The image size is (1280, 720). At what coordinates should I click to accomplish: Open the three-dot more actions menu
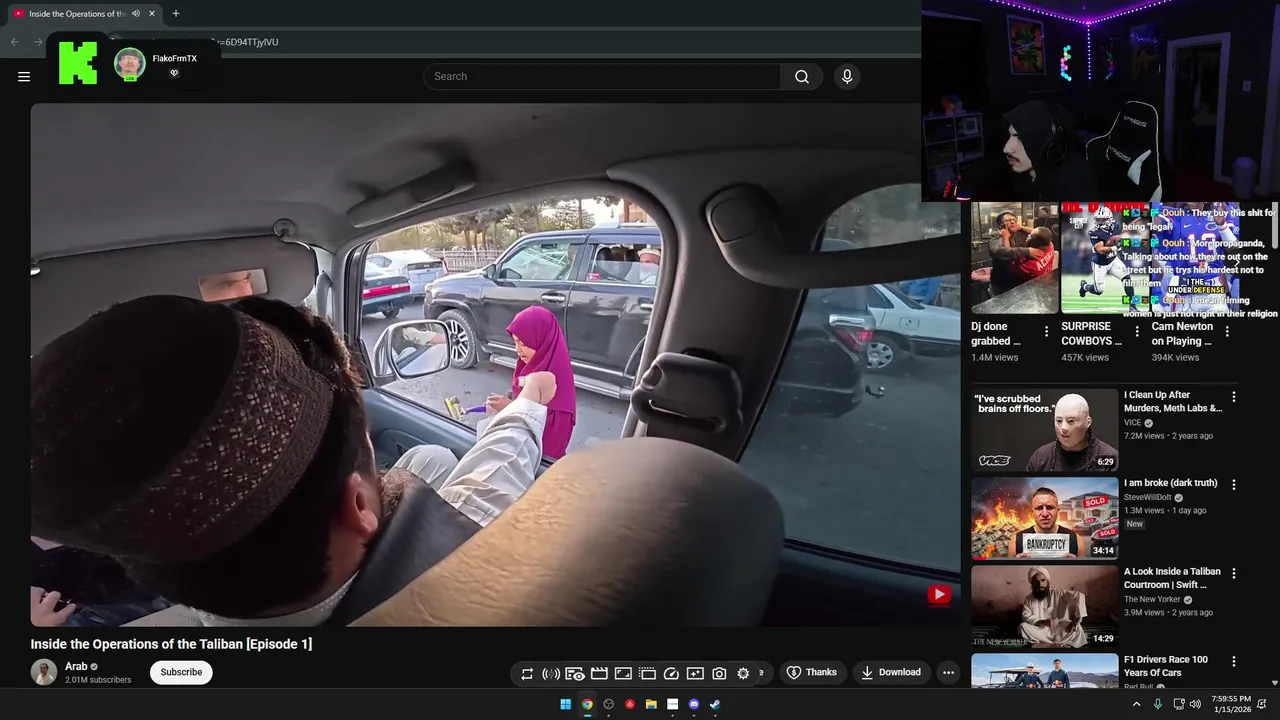click(949, 673)
